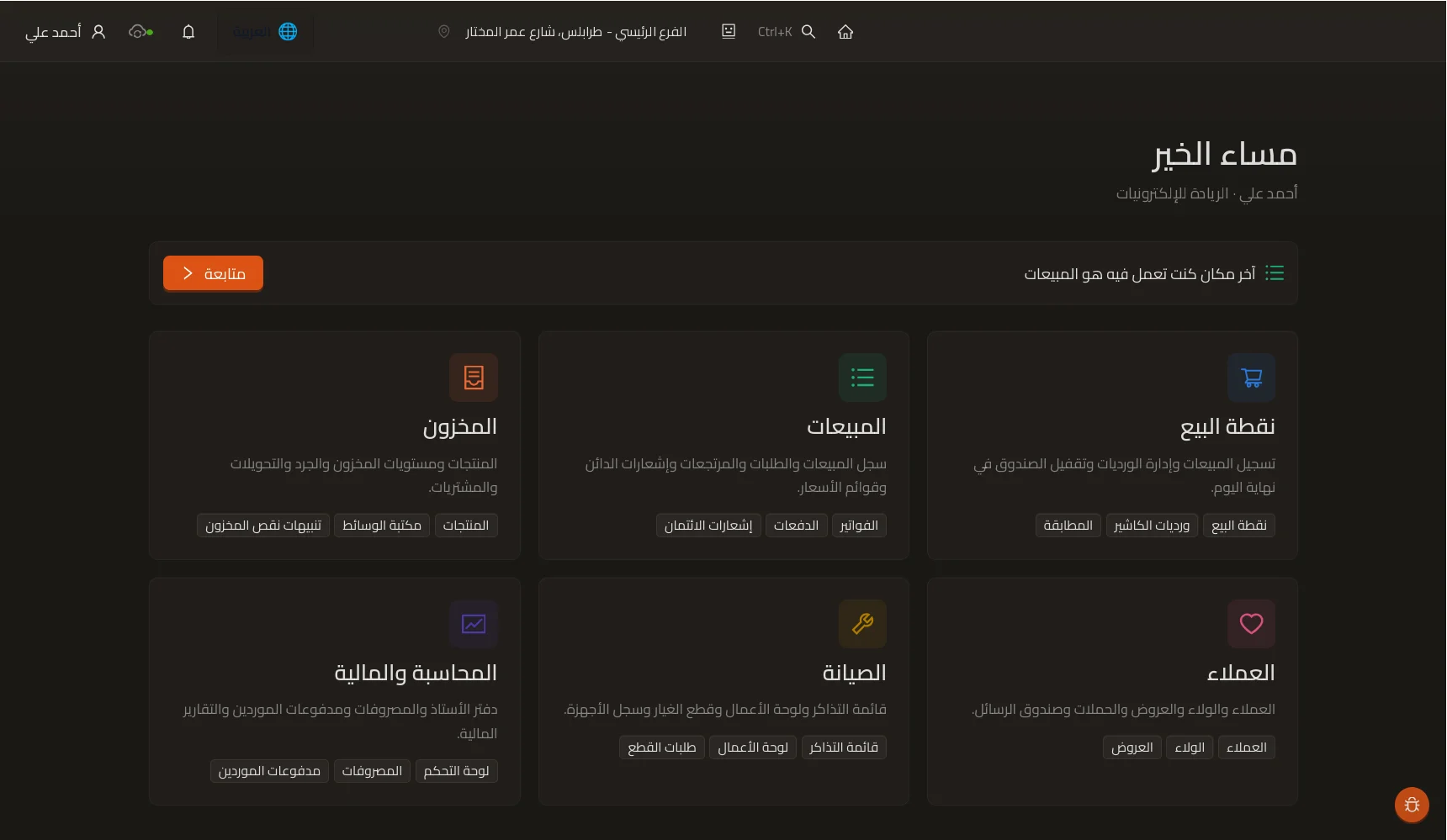Viewport: 1447px width, 840px height.
Task: Click the المصروفات chip
Action: coord(372,771)
